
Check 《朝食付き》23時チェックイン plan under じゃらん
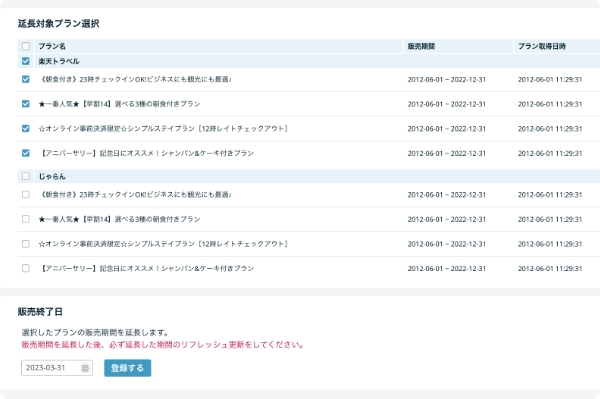tap(26, 194)
